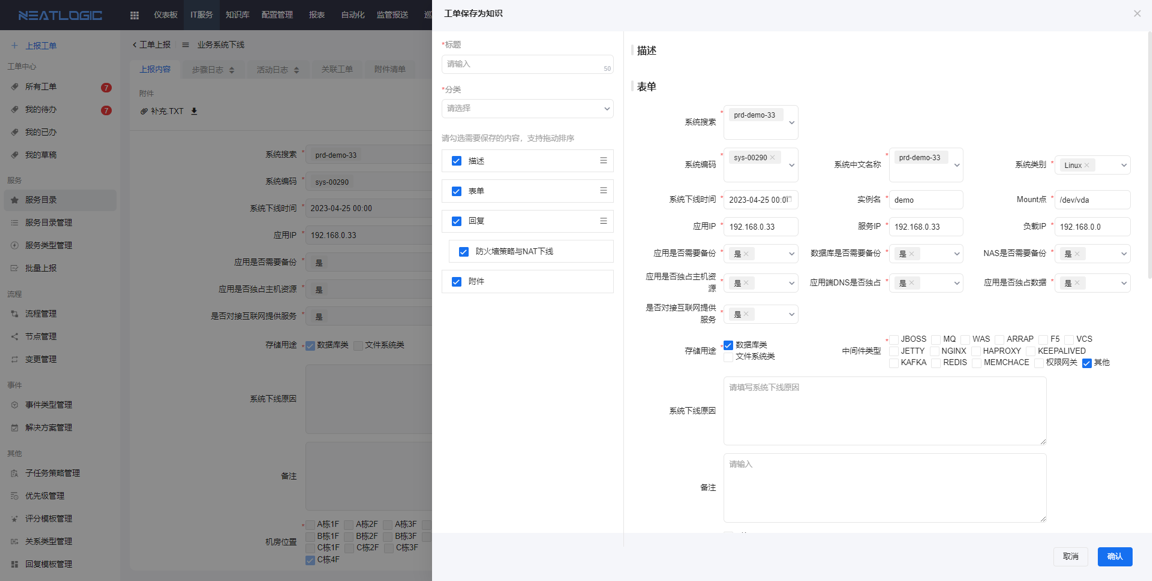The height and width of the screenshot is (581, 1152).
Task: Grab the drag handle on 回复 row
Action: (603, 220)
